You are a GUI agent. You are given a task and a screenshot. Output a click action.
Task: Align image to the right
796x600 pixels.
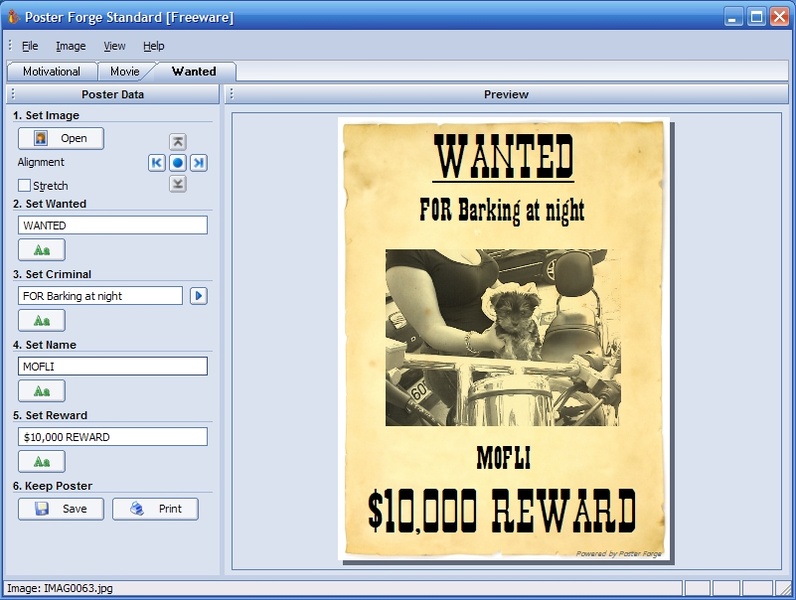tap(198, 163)
